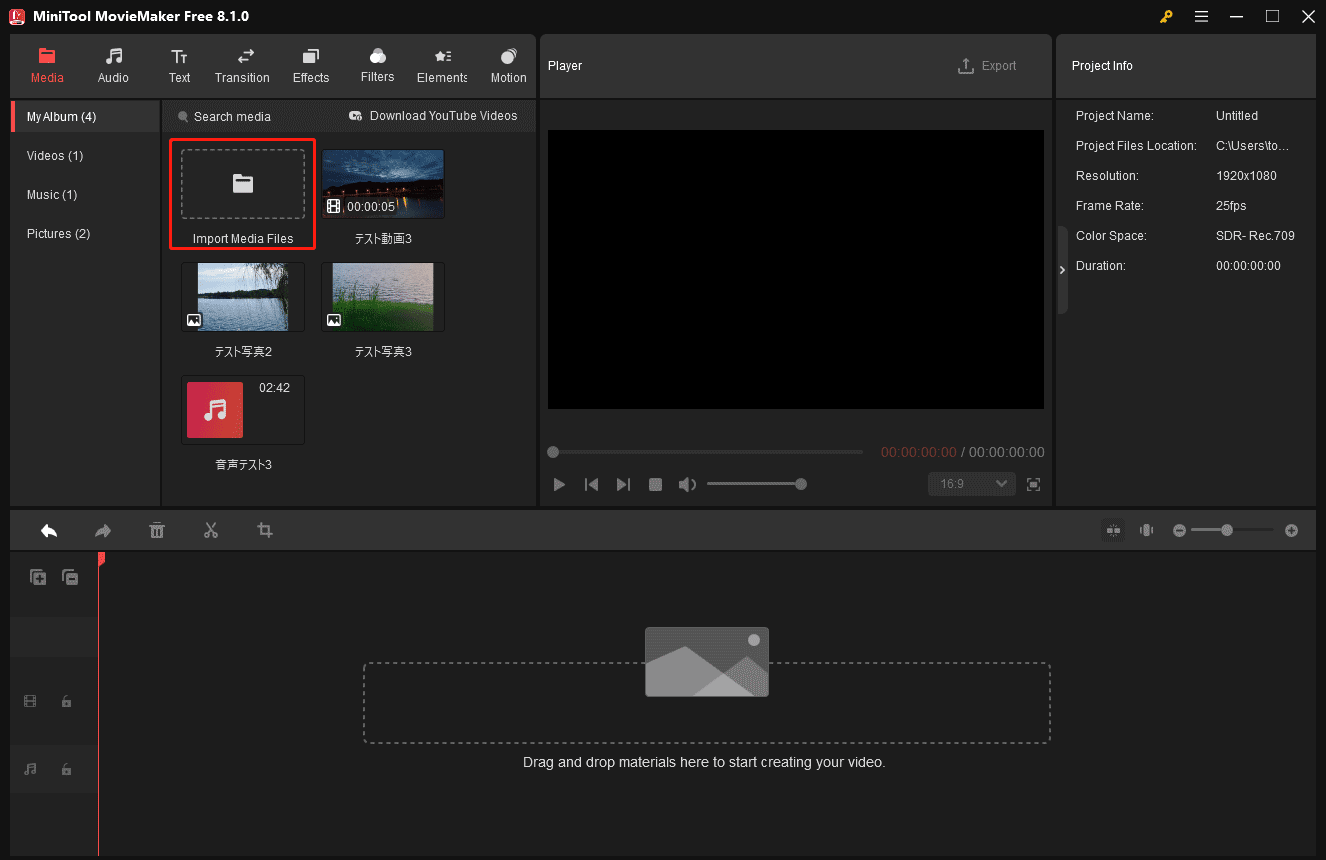Select the テスト写真2 picture thumbnail

(243, 297)
